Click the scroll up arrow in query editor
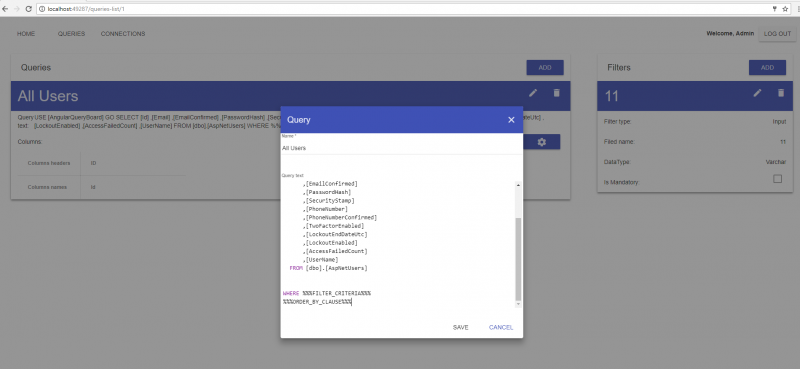 click(518, 185)
